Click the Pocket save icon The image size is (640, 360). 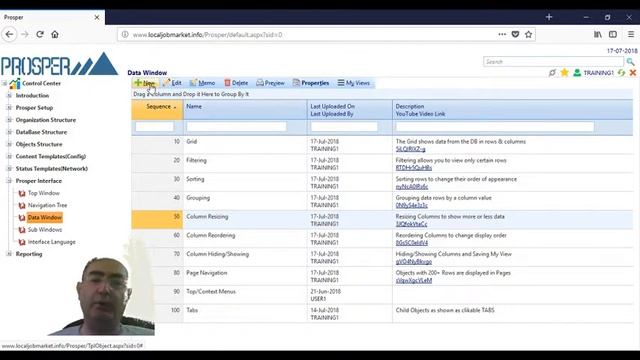click(x=516, y=35)
